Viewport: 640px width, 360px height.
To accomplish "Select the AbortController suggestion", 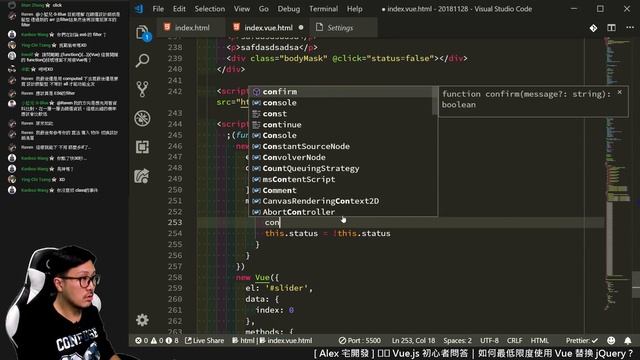I will click(x=342, y=212).
